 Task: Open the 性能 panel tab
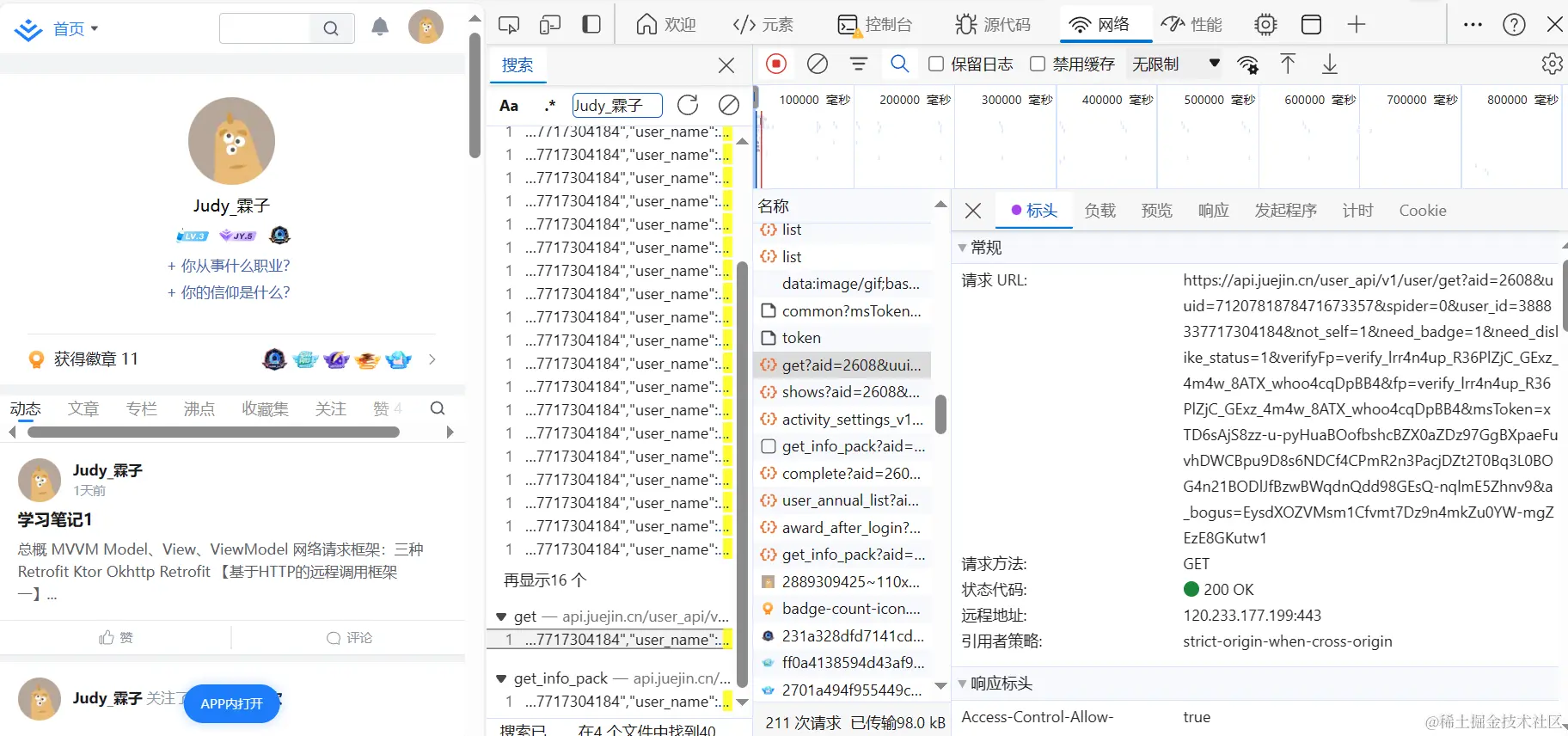[x=1191, y=25]
